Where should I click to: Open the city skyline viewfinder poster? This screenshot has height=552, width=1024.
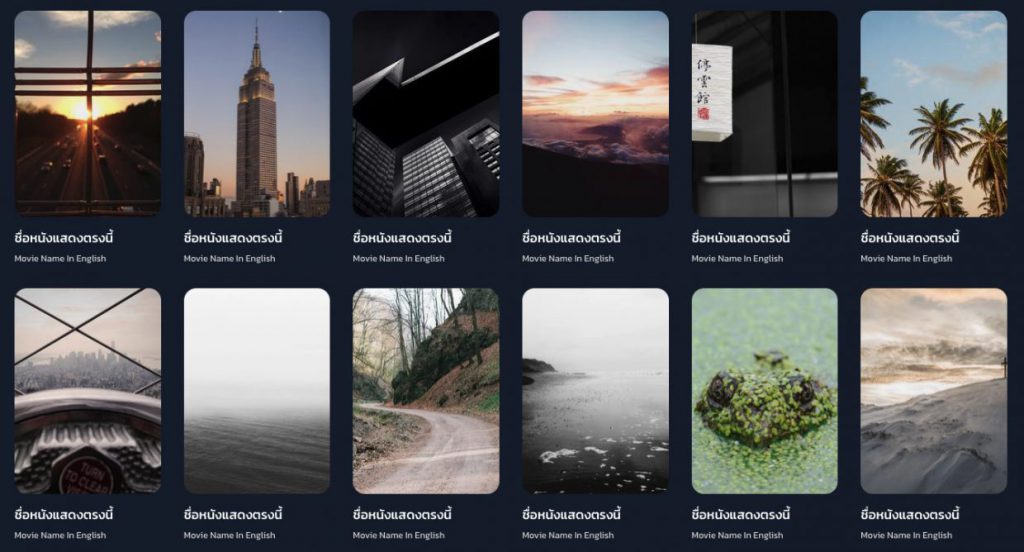point(88,391)
